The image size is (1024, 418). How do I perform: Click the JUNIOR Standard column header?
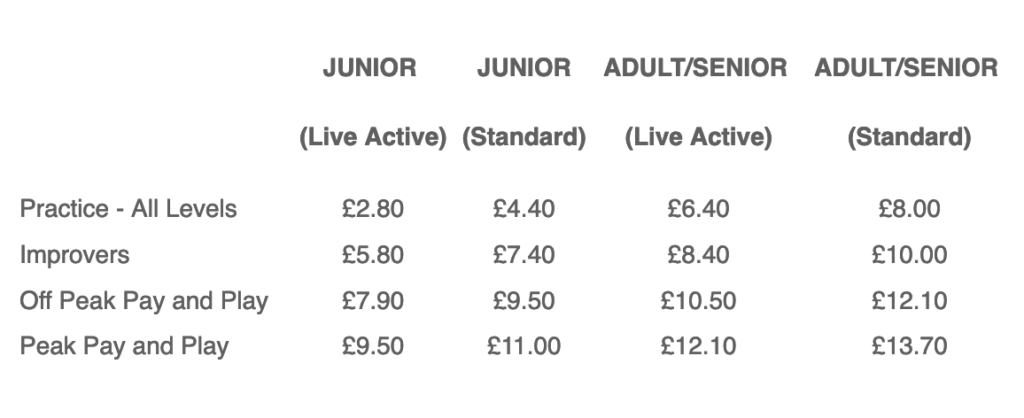[524, 102]
